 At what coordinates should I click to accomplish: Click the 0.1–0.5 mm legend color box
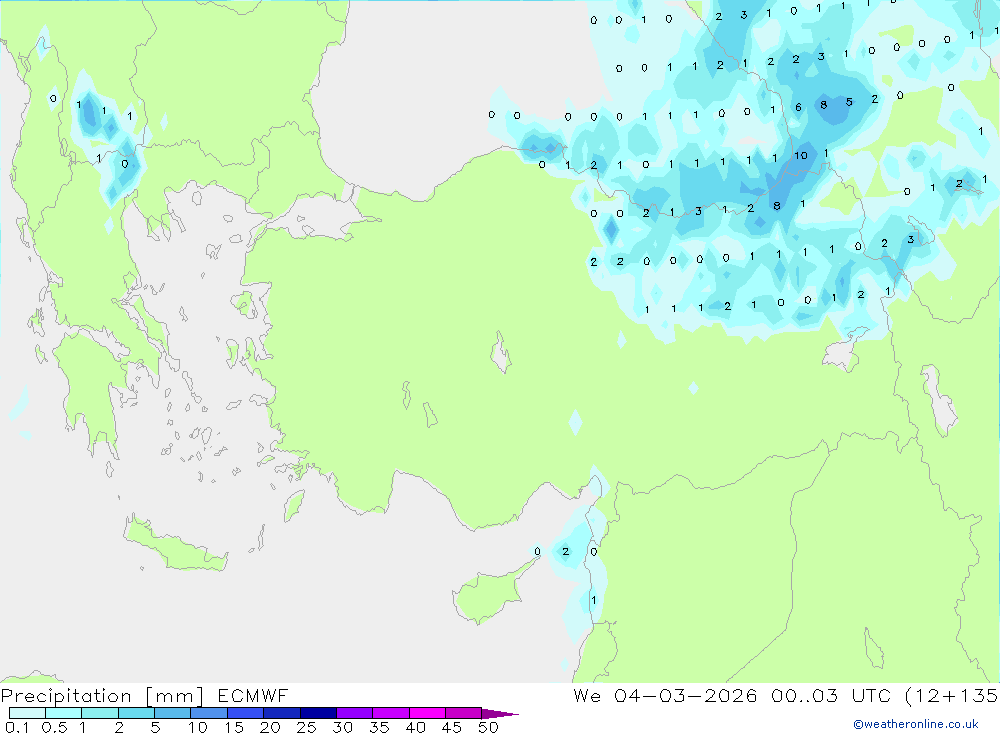27,713
